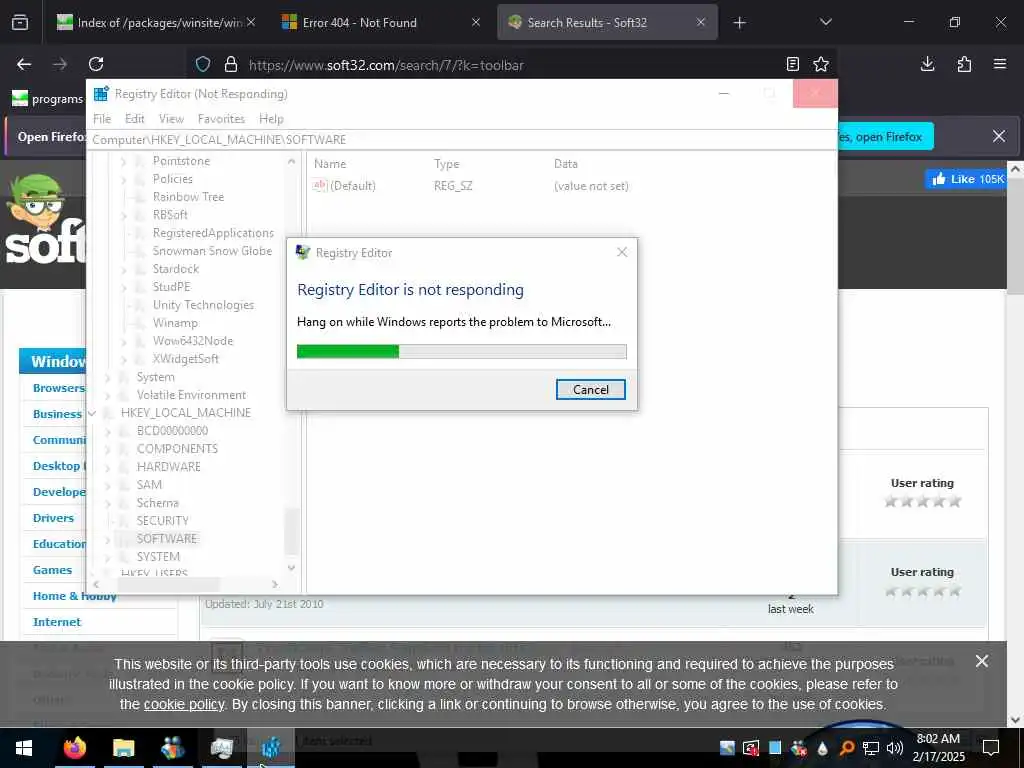Click the Firefox address bar URL

coord(386,65)
